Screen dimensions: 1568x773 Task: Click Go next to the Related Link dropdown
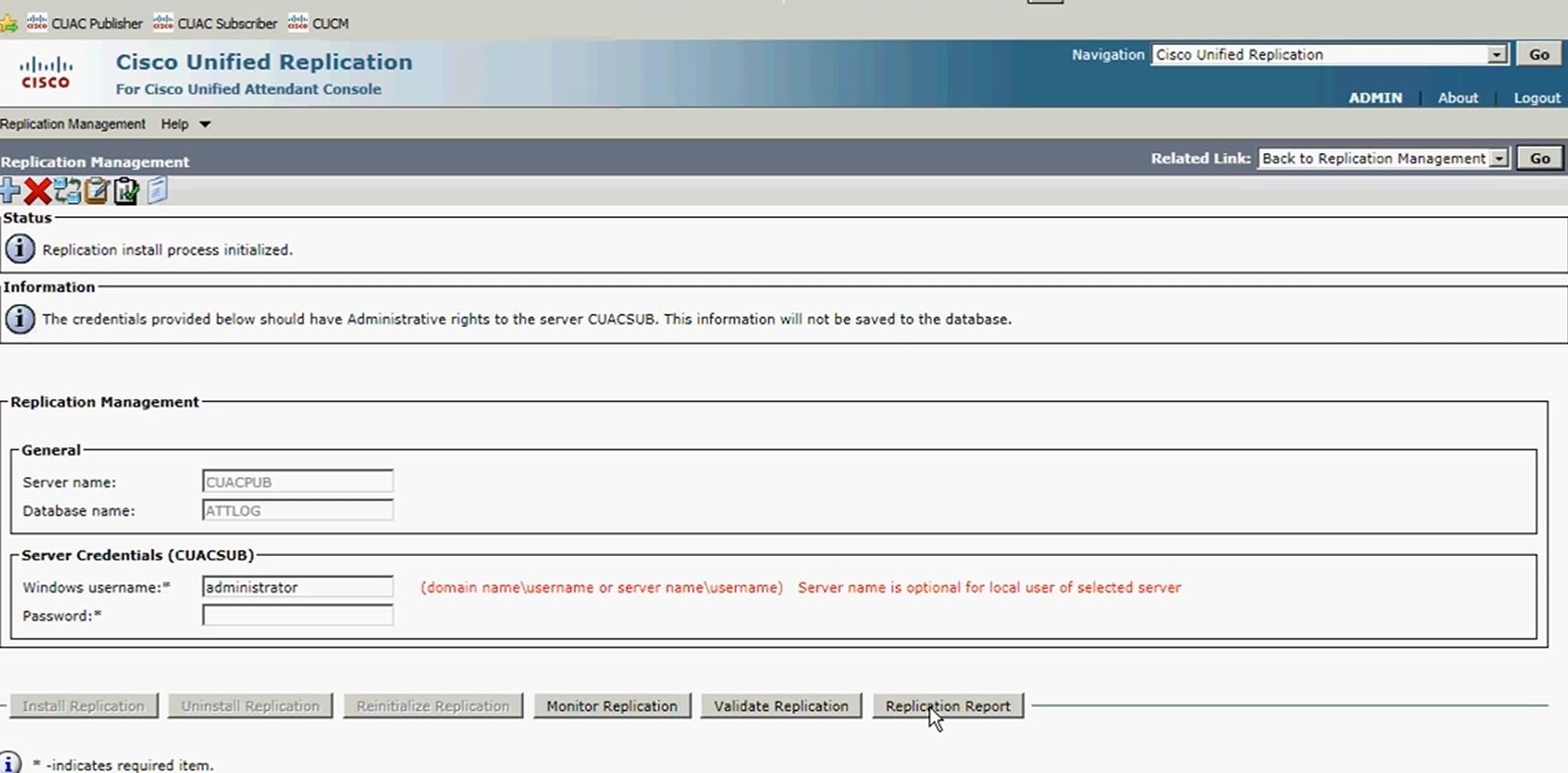tap(1540, 158)
